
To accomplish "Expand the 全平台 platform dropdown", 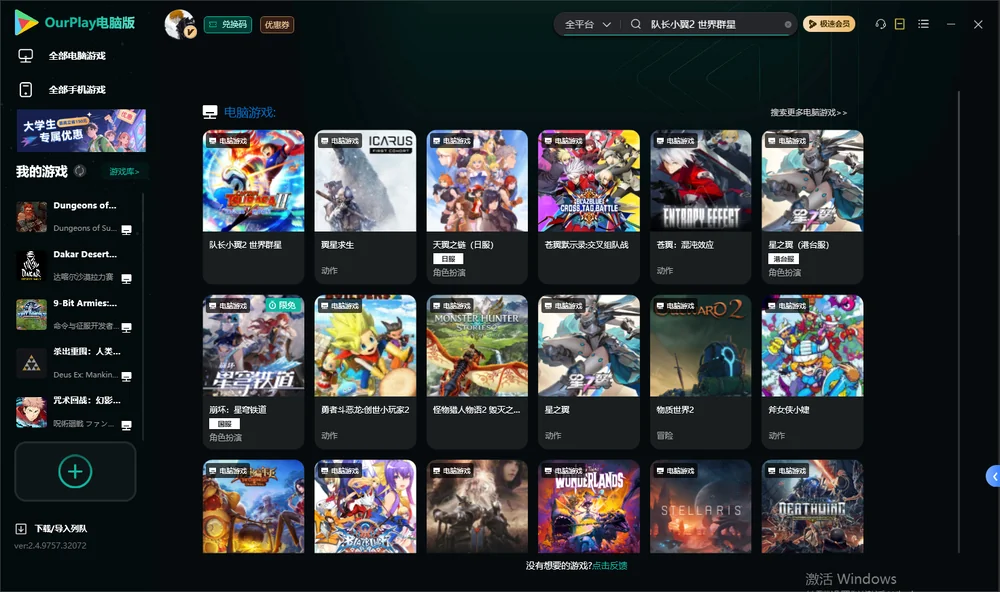I will (587, 24).
